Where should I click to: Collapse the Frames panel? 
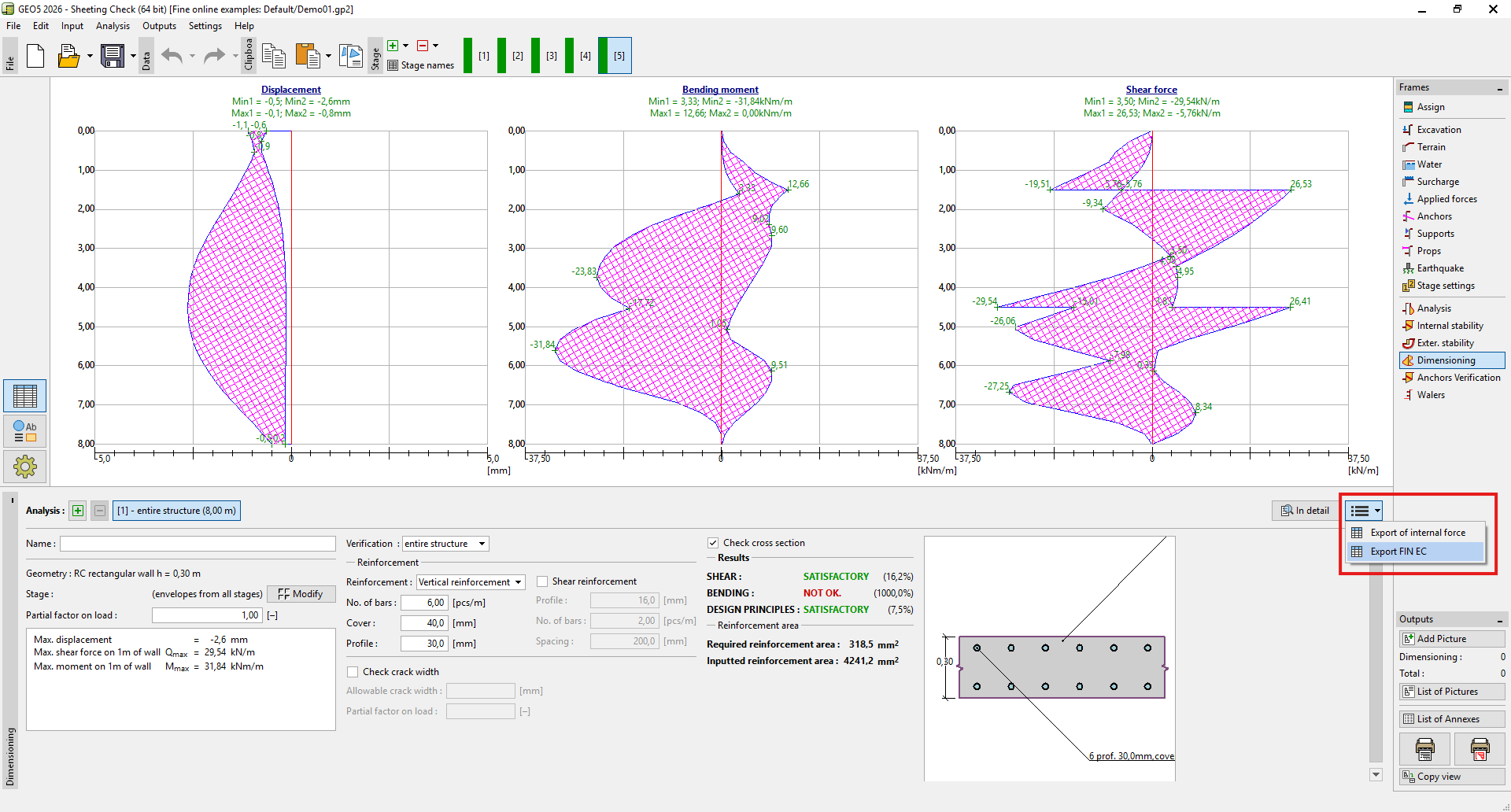pos(1499,88)
